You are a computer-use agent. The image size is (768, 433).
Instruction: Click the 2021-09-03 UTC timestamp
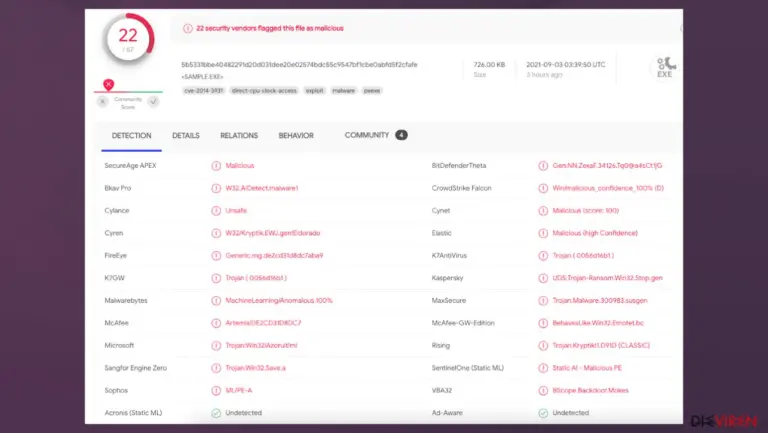coord(566,65)
